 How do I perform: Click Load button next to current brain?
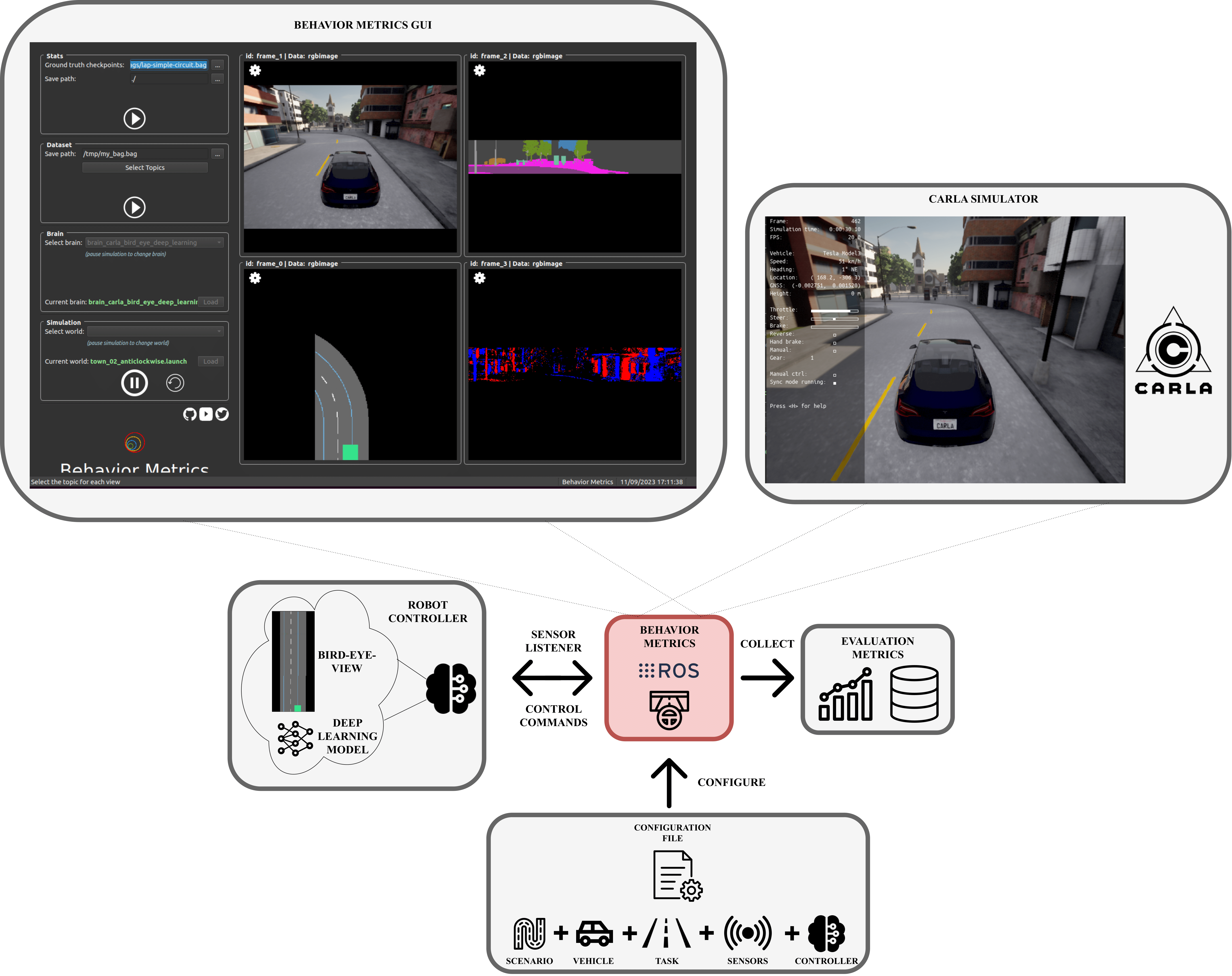tap(210, 302)
